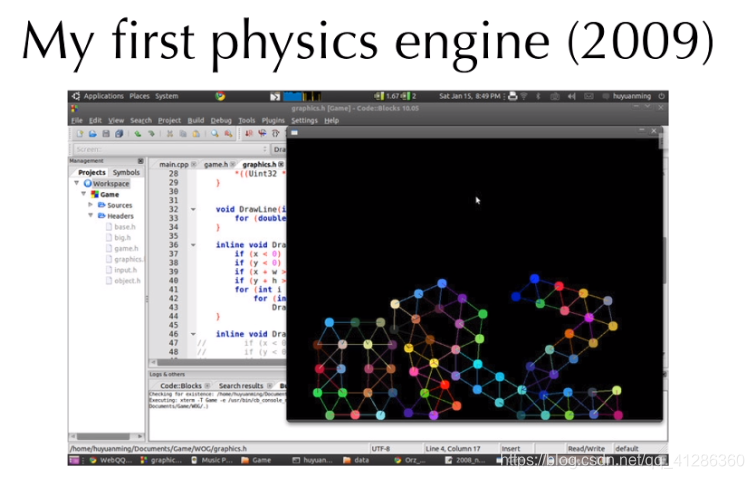Open the mail indicator icon
Viewport: 754px width, 479px height.
589,96
